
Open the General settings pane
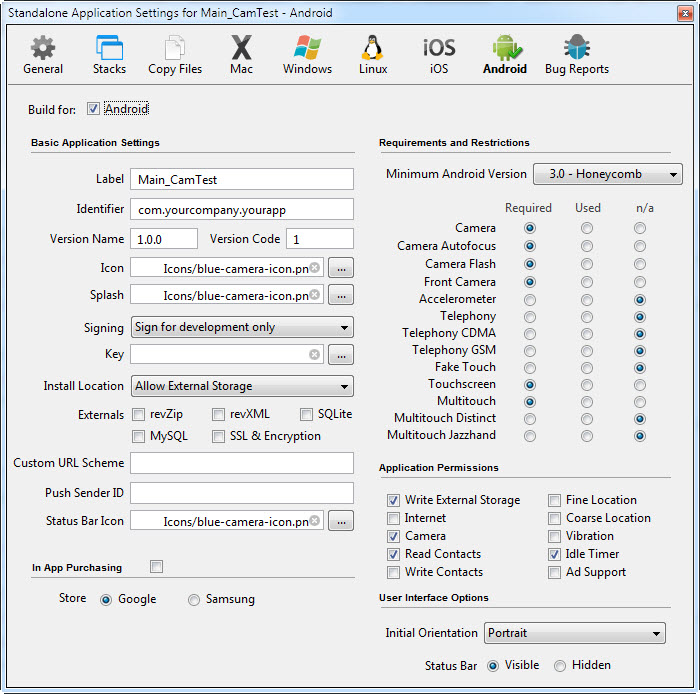tap(43, 55)
